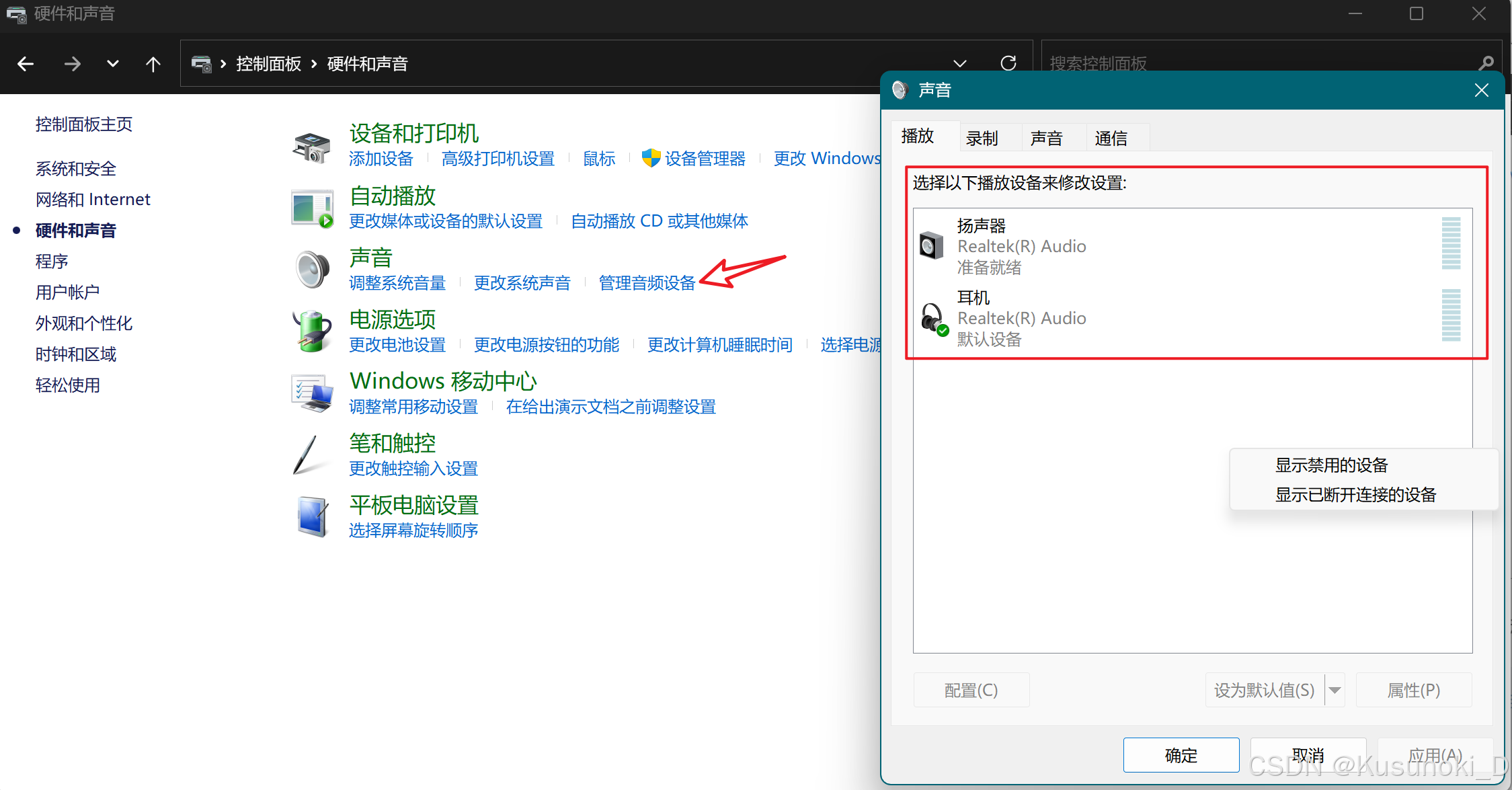Image resolution: width=1512 pixels, height=790 pixels.
Task: Open the 管理音频设备 link
Action: [x=647, y=283]
